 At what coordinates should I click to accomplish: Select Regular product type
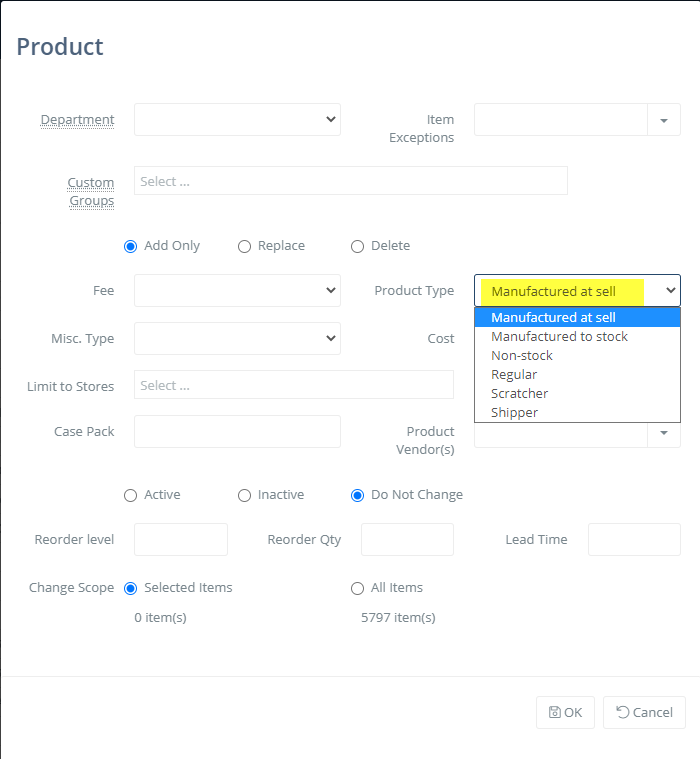pyautogui.click(x=578, y=375)
